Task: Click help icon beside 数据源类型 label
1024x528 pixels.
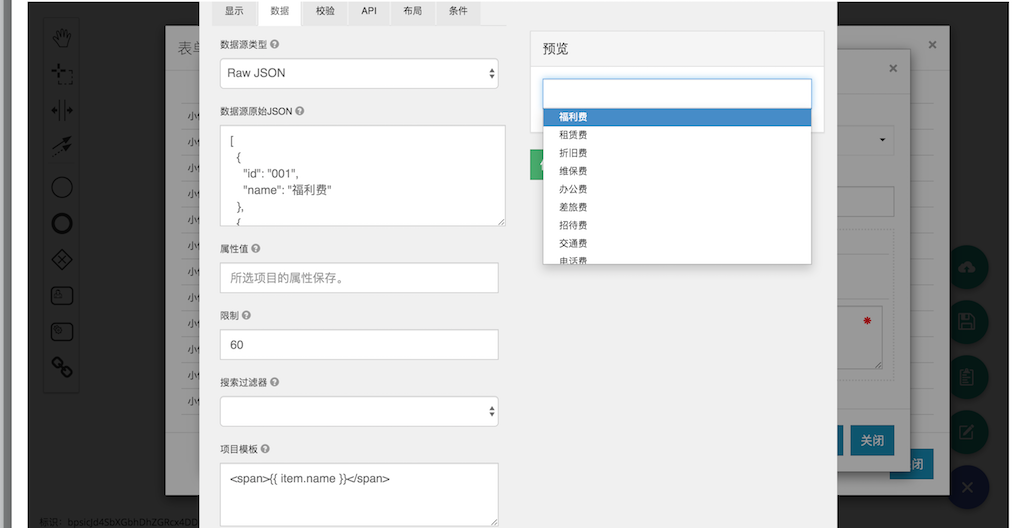Action: point(275,45)
